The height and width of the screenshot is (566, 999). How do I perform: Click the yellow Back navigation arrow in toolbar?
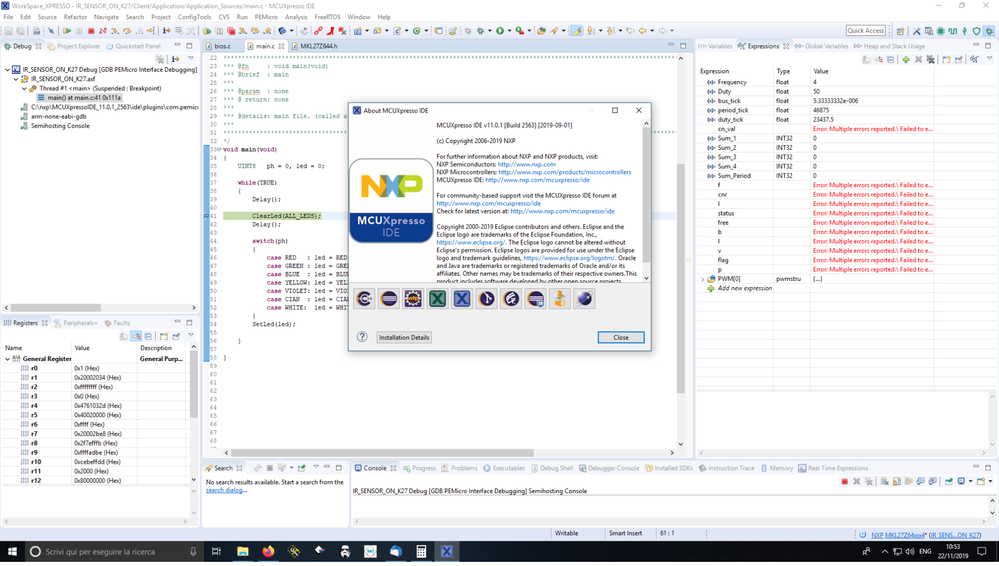pyautogui.click(x=642, y=31)
